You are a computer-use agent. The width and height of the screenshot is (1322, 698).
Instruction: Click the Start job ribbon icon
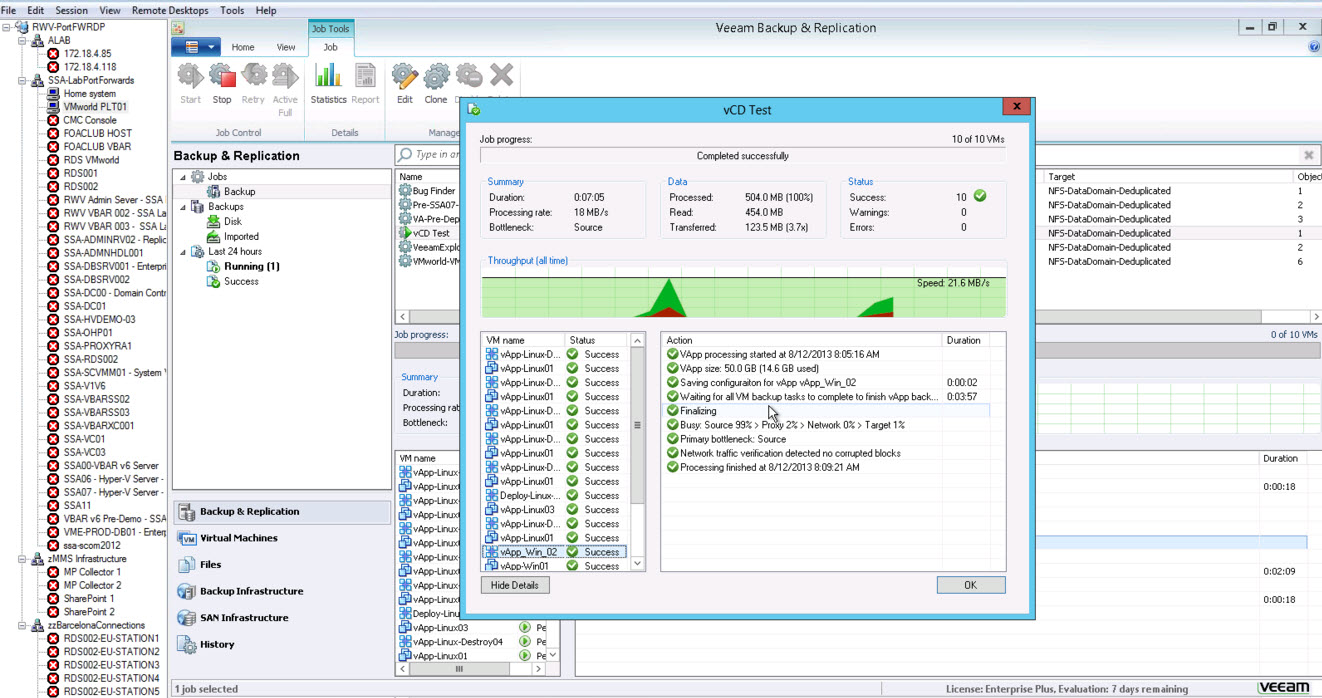[x=190, y=84]
